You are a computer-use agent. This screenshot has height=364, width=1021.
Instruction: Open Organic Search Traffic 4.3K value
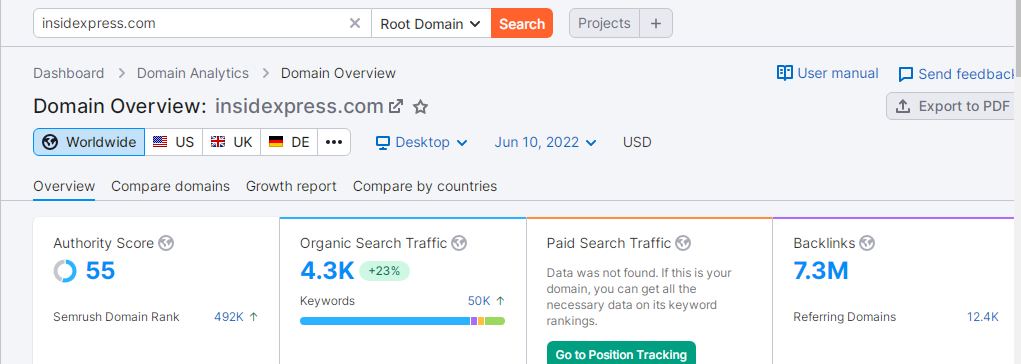click(x=327, y=271)
